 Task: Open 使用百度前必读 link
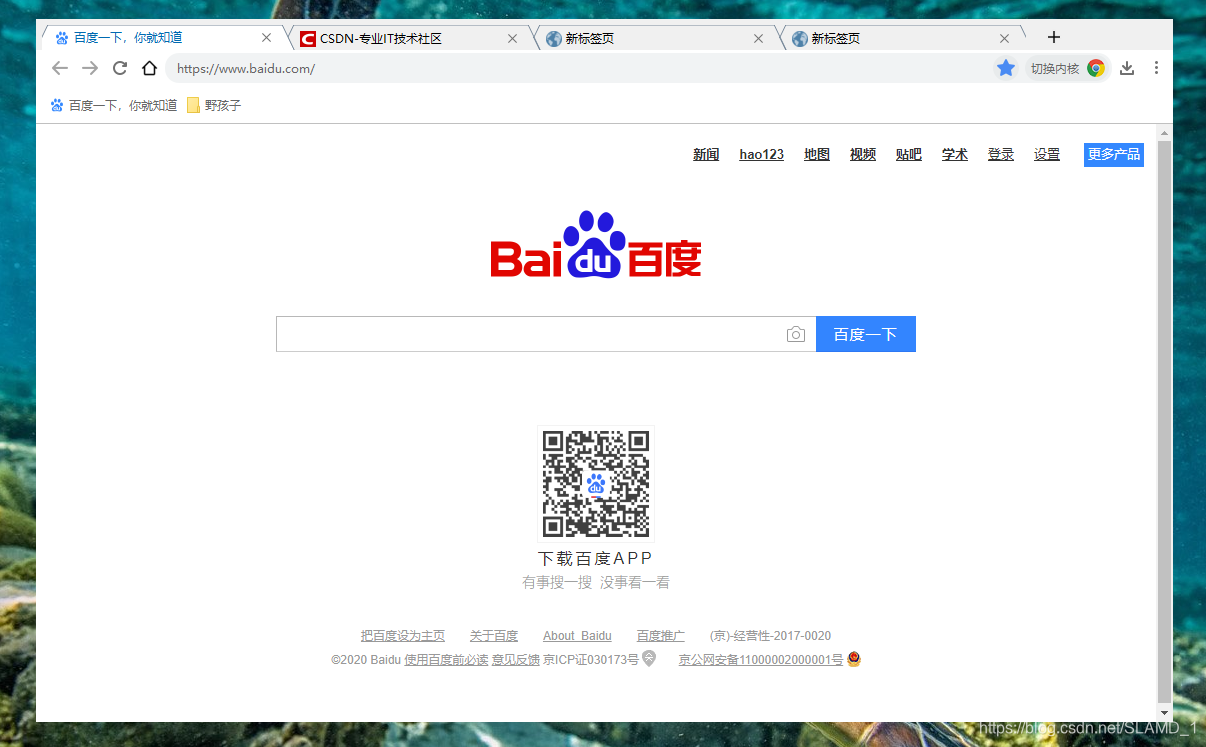446,660
